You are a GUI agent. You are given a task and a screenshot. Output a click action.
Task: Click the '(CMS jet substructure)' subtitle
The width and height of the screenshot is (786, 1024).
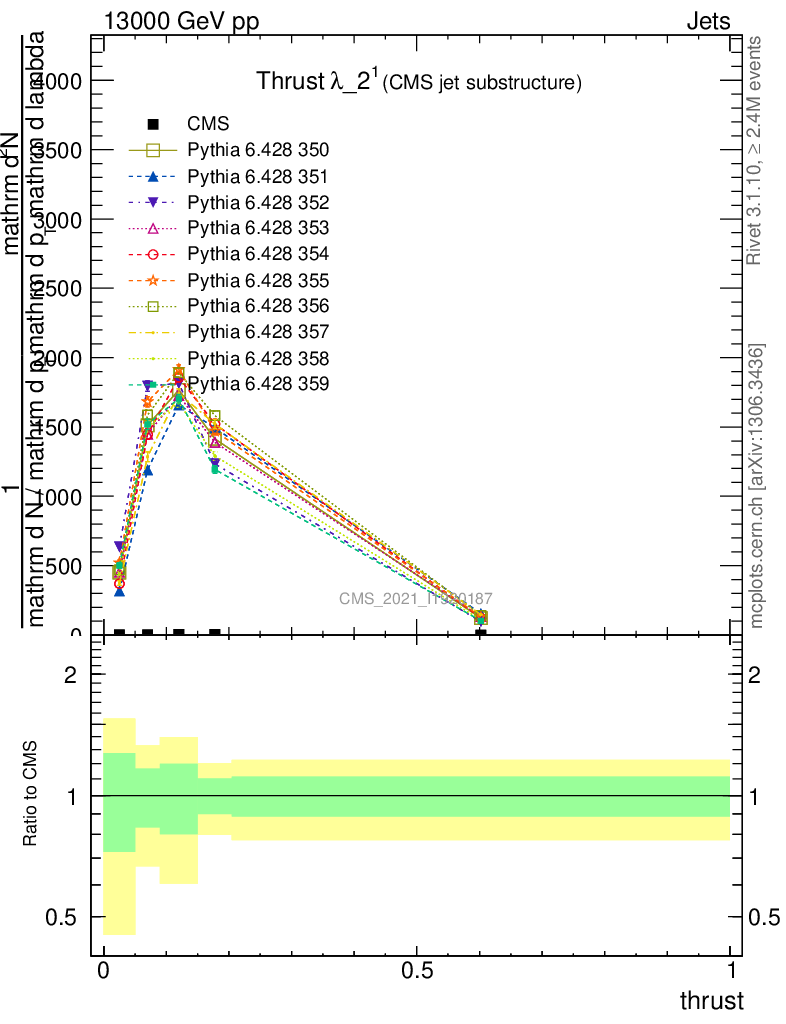[482, 83]
